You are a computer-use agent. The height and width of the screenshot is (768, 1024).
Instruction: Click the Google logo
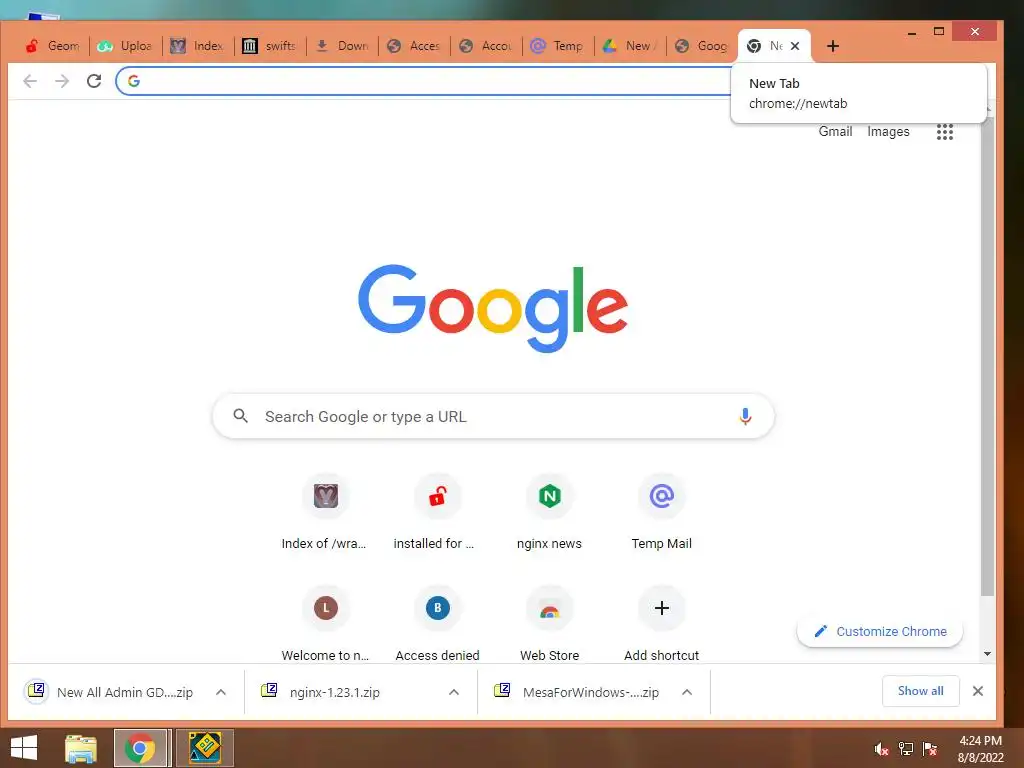(x=493, y=308)
